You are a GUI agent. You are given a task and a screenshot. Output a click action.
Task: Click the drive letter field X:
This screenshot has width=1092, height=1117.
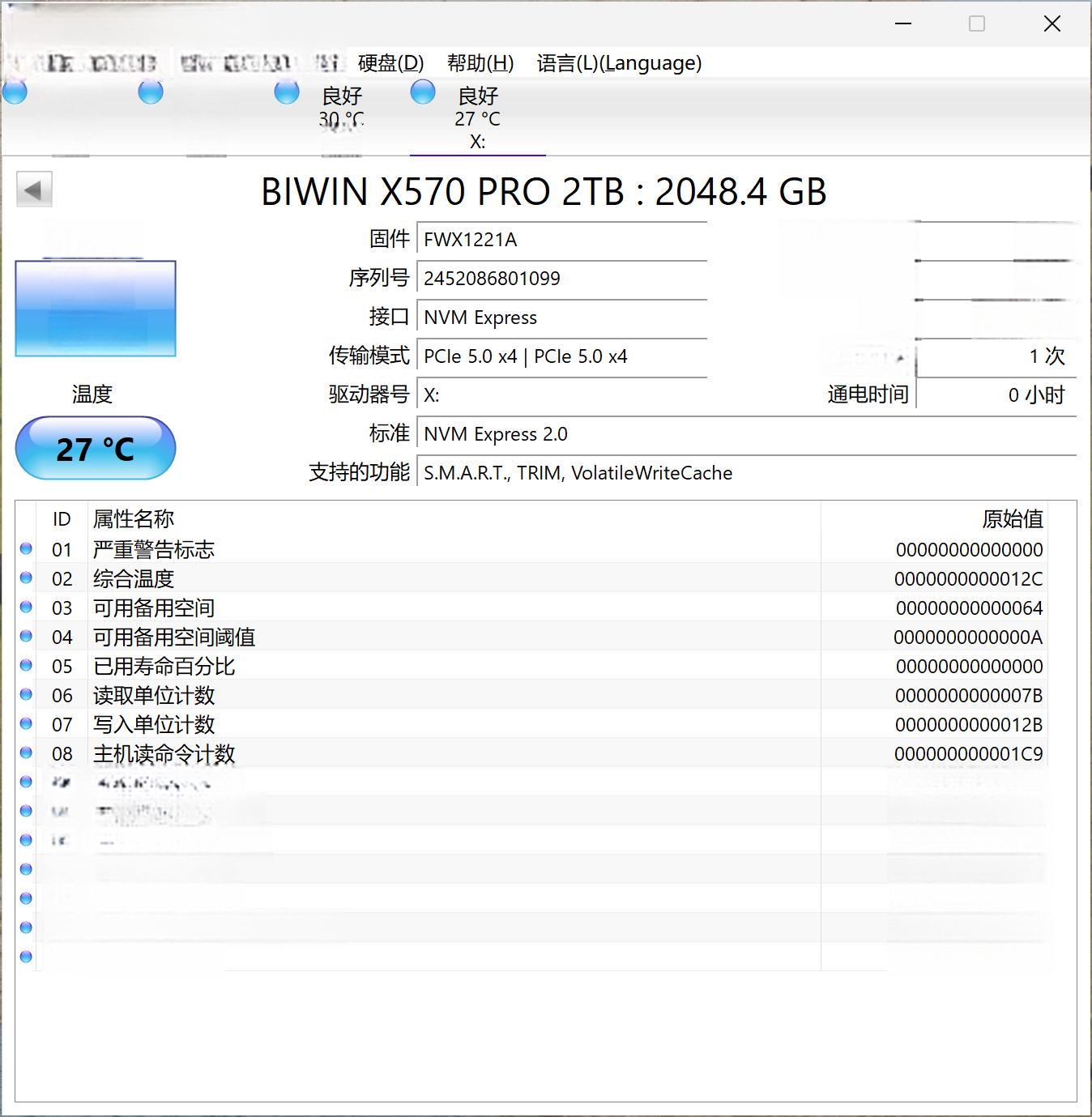tap(561, 395)
